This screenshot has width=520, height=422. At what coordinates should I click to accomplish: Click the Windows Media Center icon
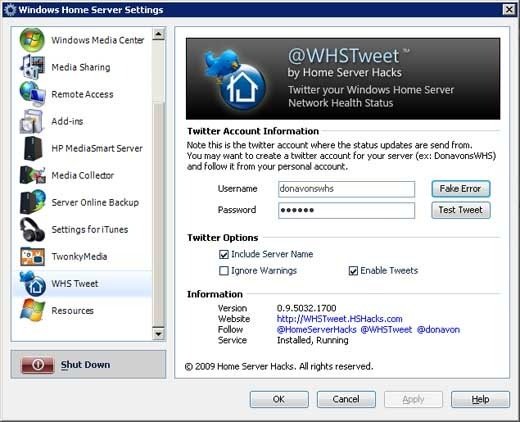click(32, 40)
